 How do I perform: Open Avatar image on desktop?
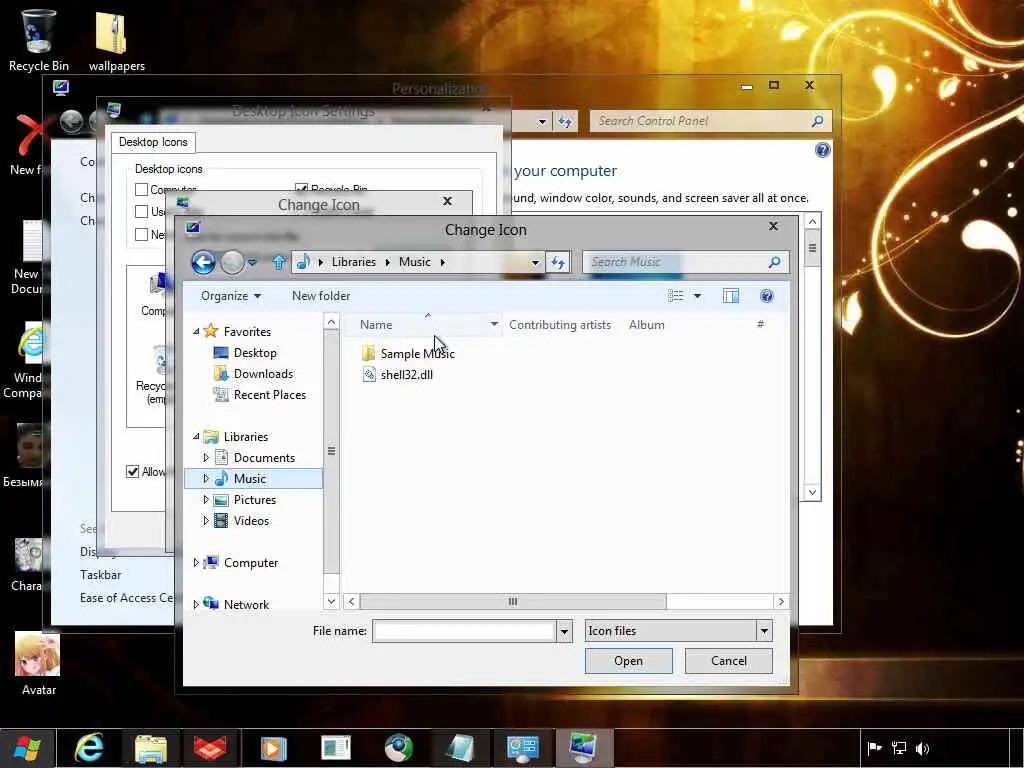tap(39, 664)
